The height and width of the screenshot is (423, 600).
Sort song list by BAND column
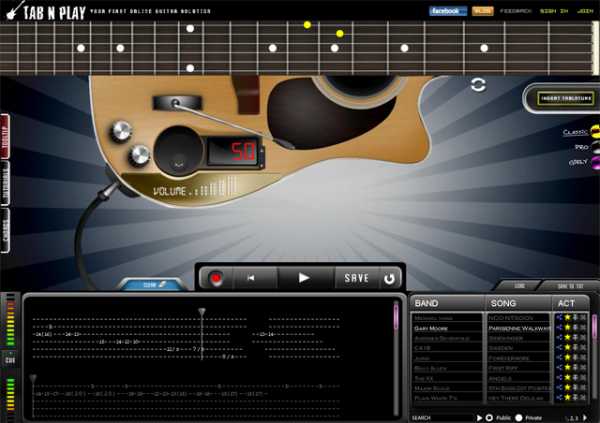tap(448, 304)
